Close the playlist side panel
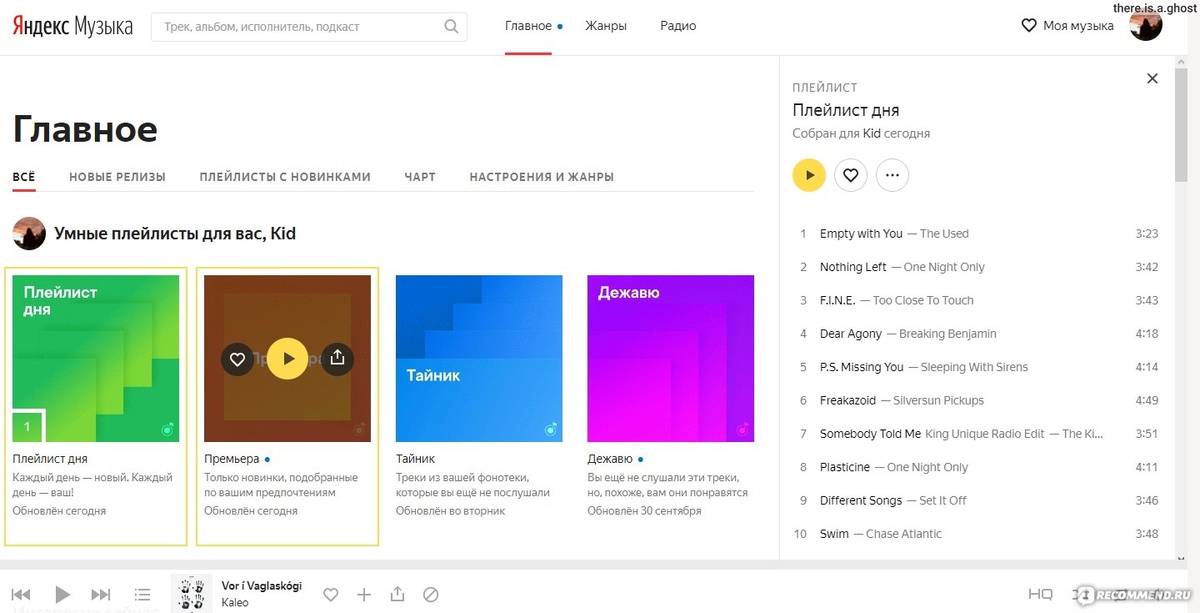1200x613 pixels. (1152, 79)
